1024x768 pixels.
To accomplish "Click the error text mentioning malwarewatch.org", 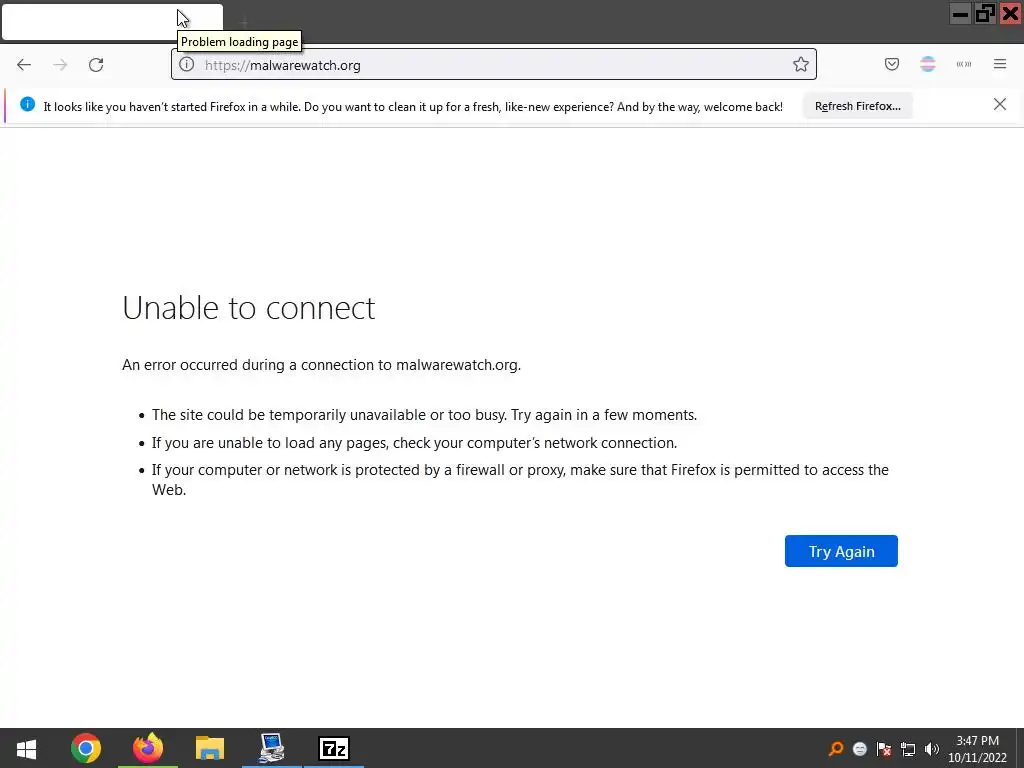I will 321,365.
